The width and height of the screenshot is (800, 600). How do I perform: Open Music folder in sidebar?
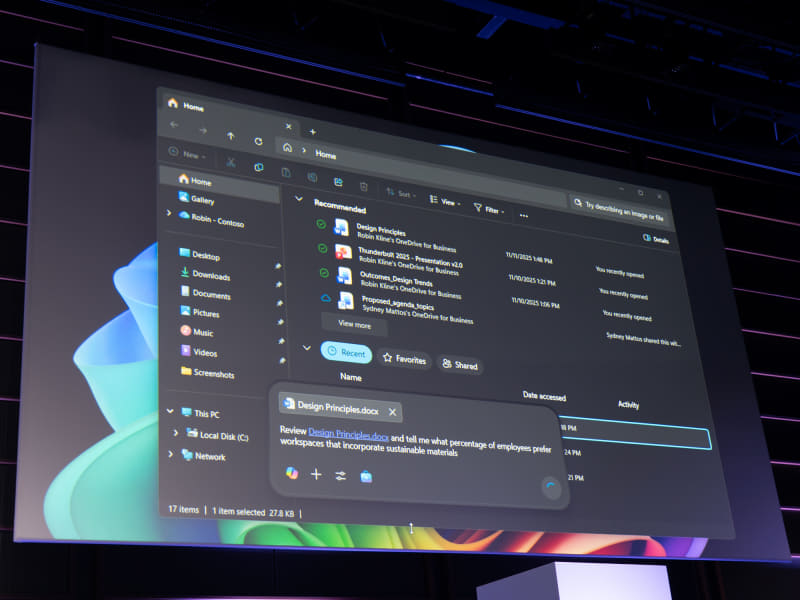pyautogui.click(x=197, y=332)
